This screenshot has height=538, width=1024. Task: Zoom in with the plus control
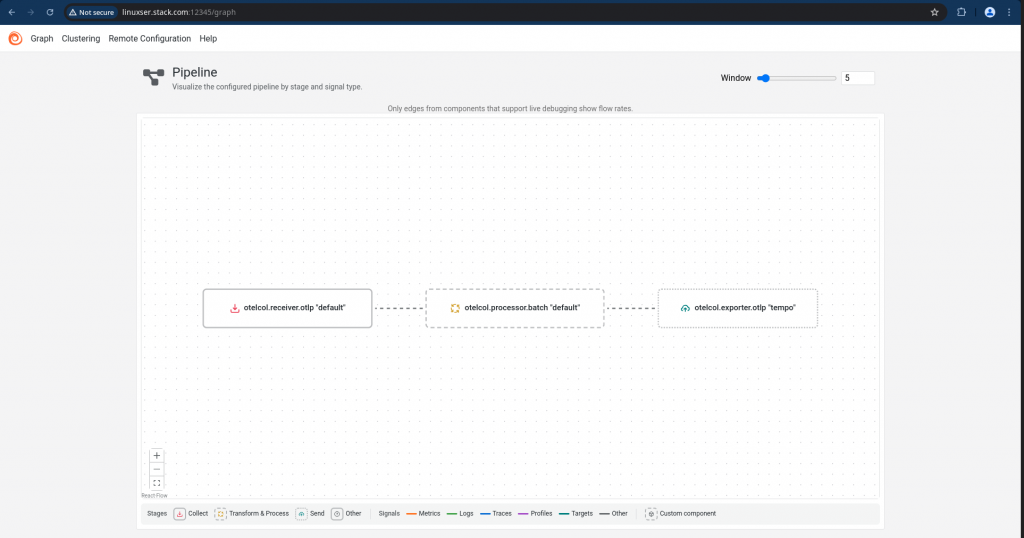157,455
